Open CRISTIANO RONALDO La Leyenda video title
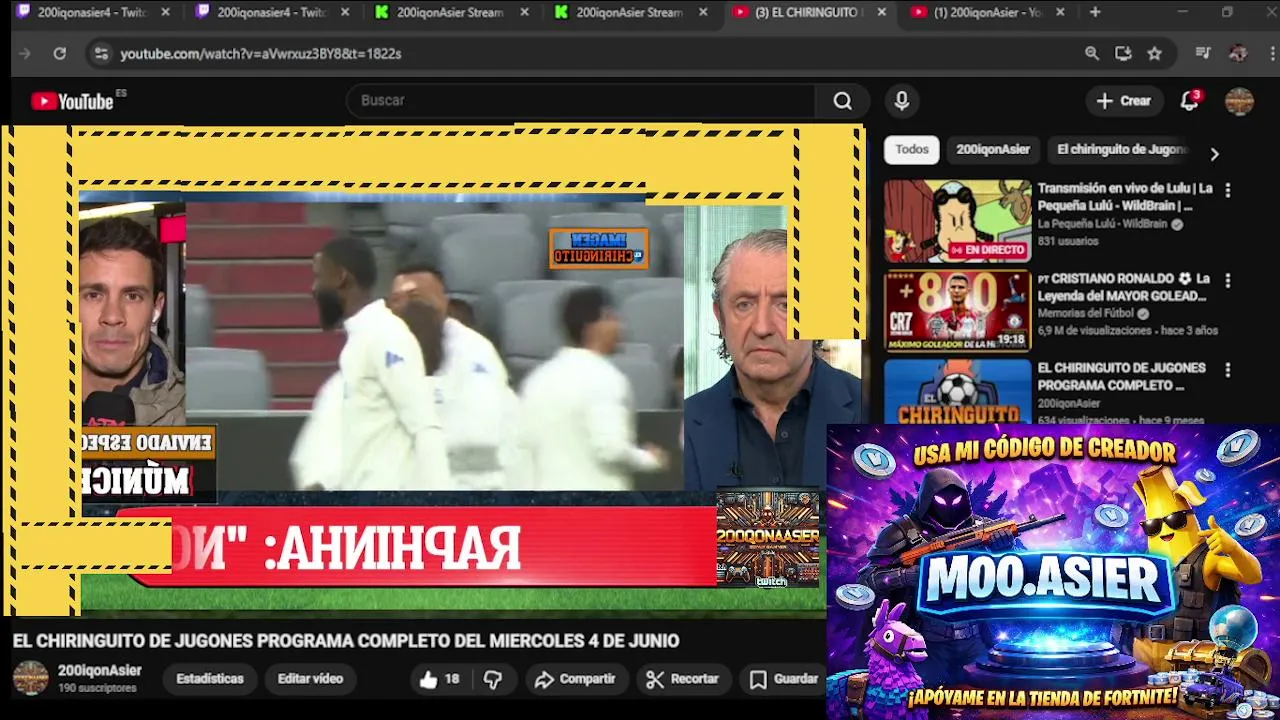 1124,287
